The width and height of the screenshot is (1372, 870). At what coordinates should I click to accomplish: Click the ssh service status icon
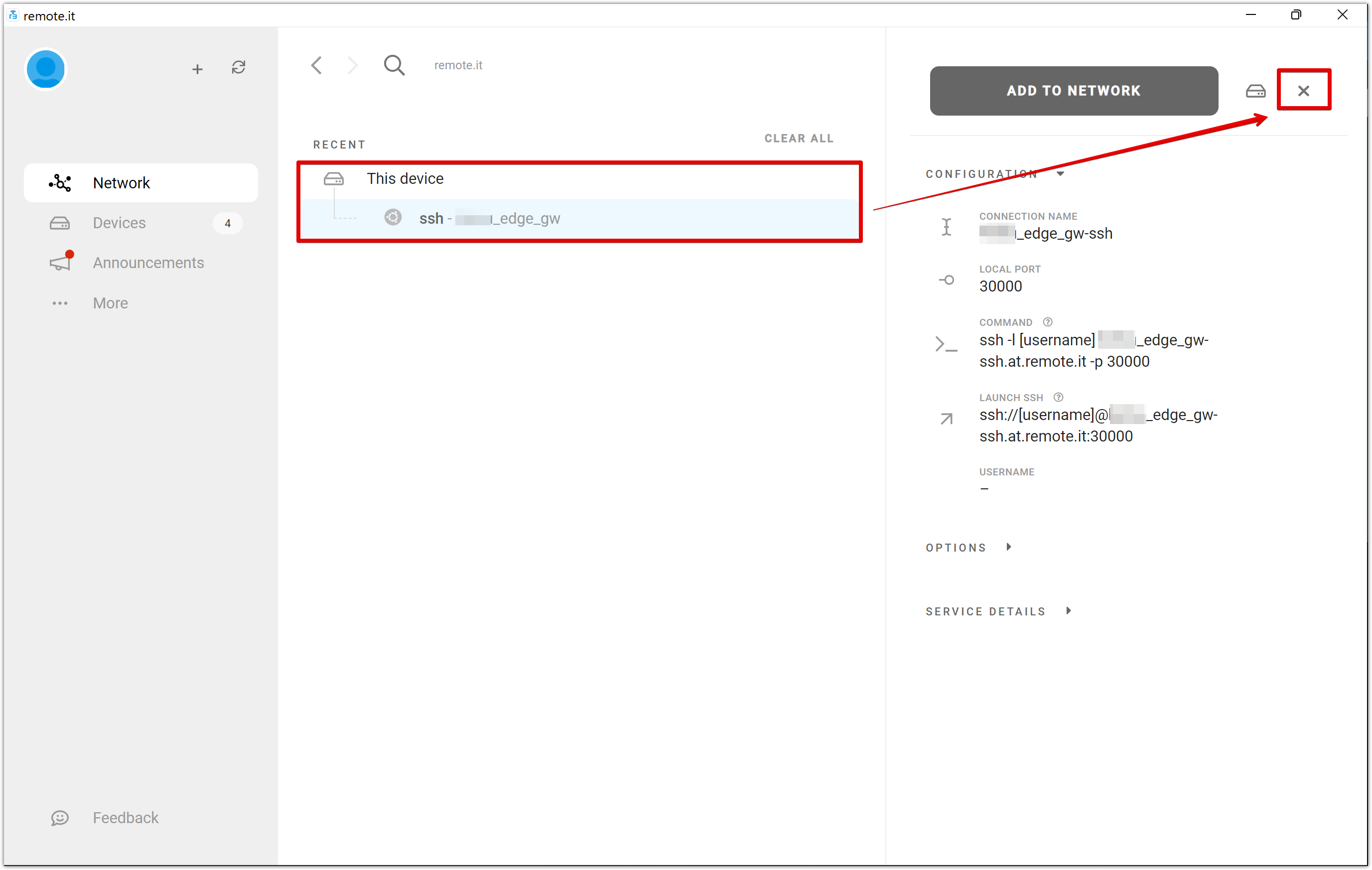coord(393,218)
